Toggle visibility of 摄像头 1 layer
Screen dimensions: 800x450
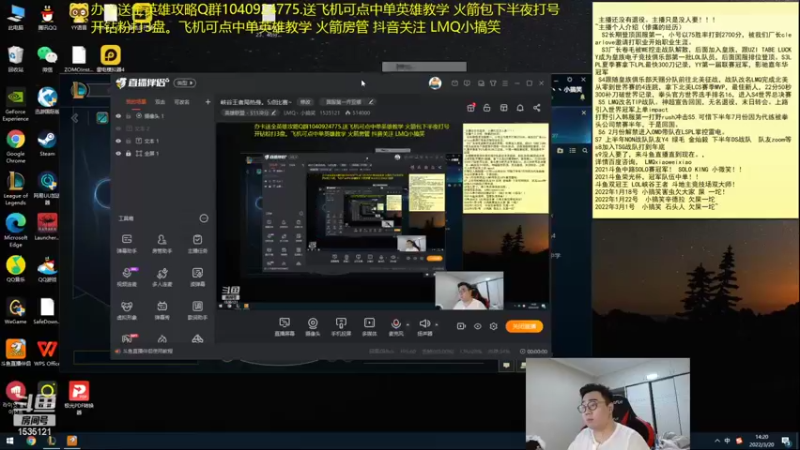[118, 116]
